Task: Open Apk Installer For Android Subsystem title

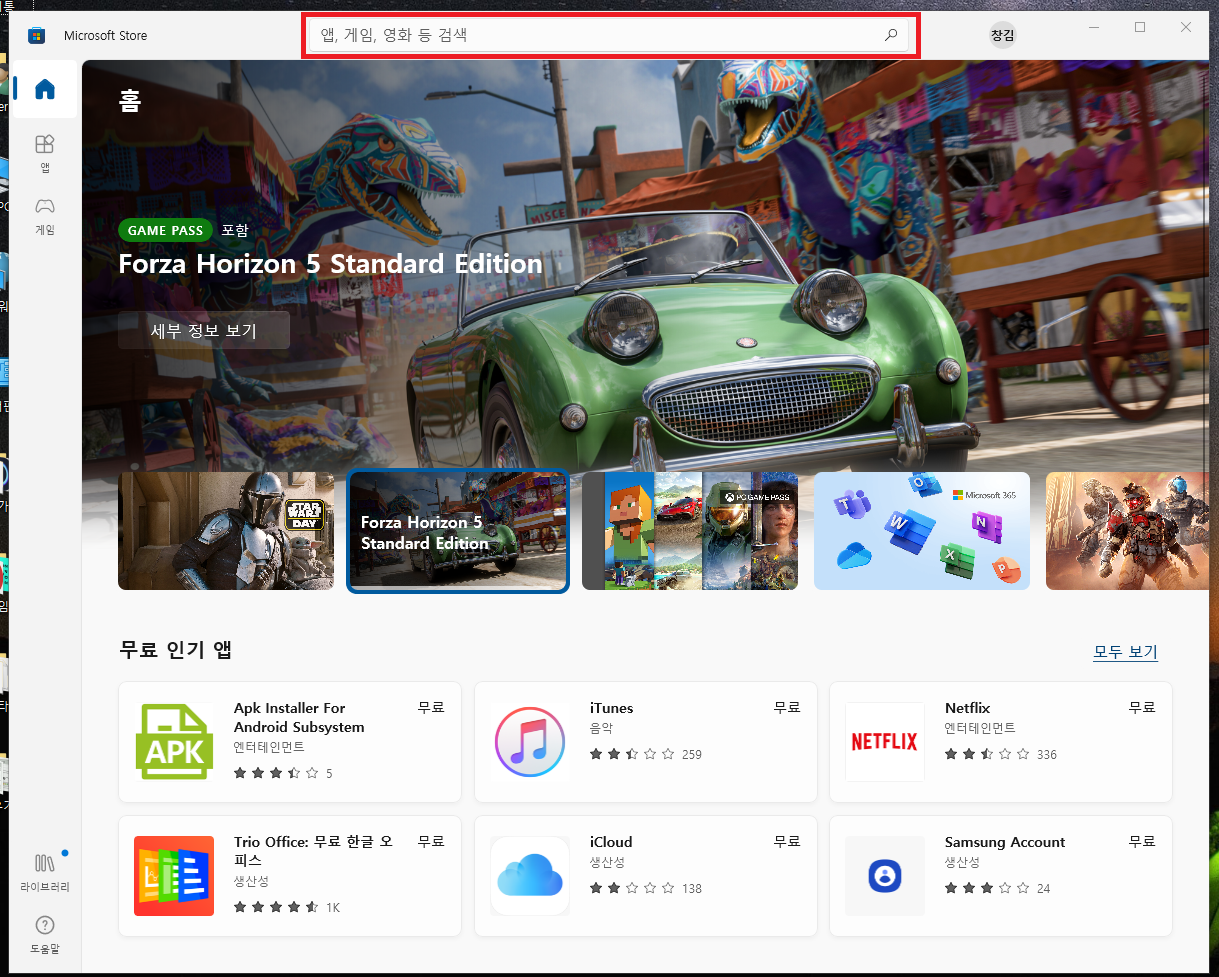Action: point(299,717)
